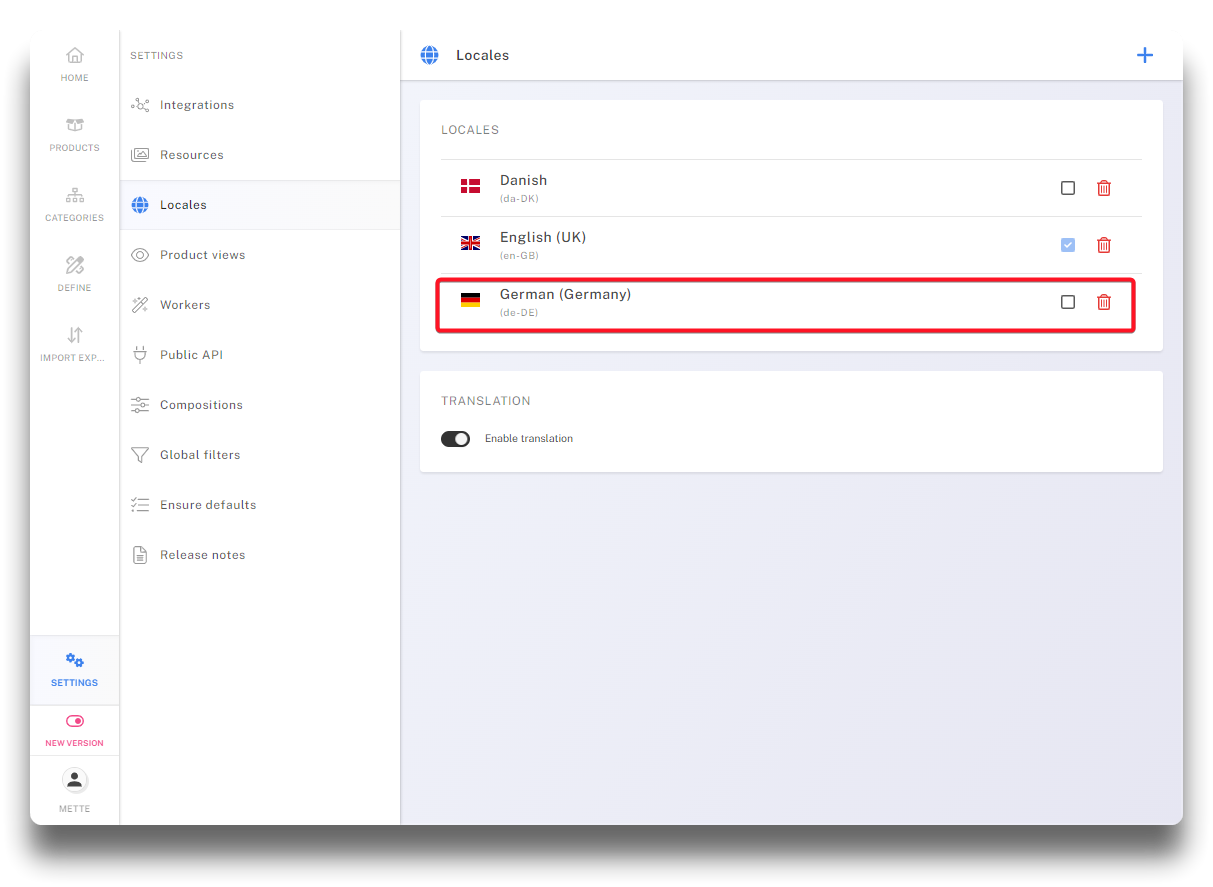The height and width of the screenshot is (887, 1213).
Task: Click trash icon for English (UK)
Action: [1104, 245]
